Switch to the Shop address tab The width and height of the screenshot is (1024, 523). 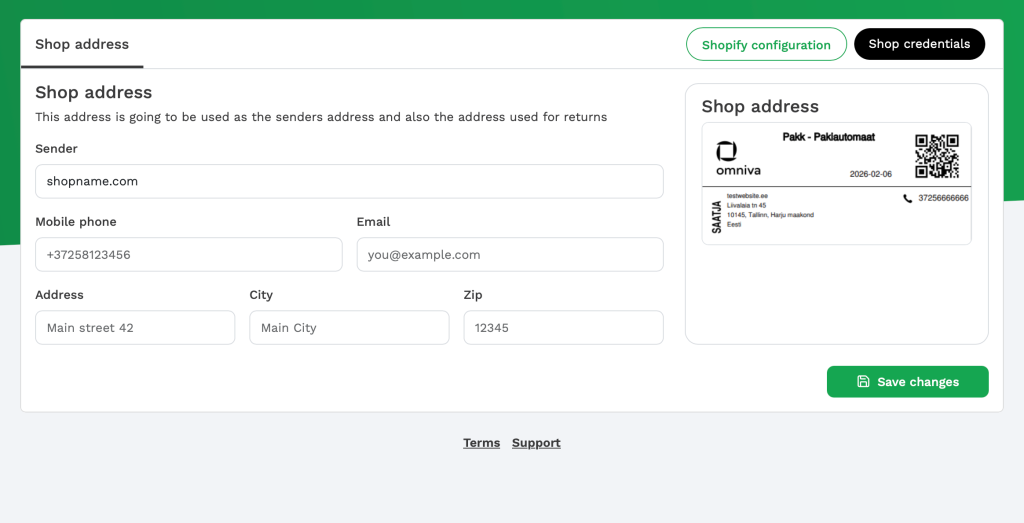pos(82,45)
